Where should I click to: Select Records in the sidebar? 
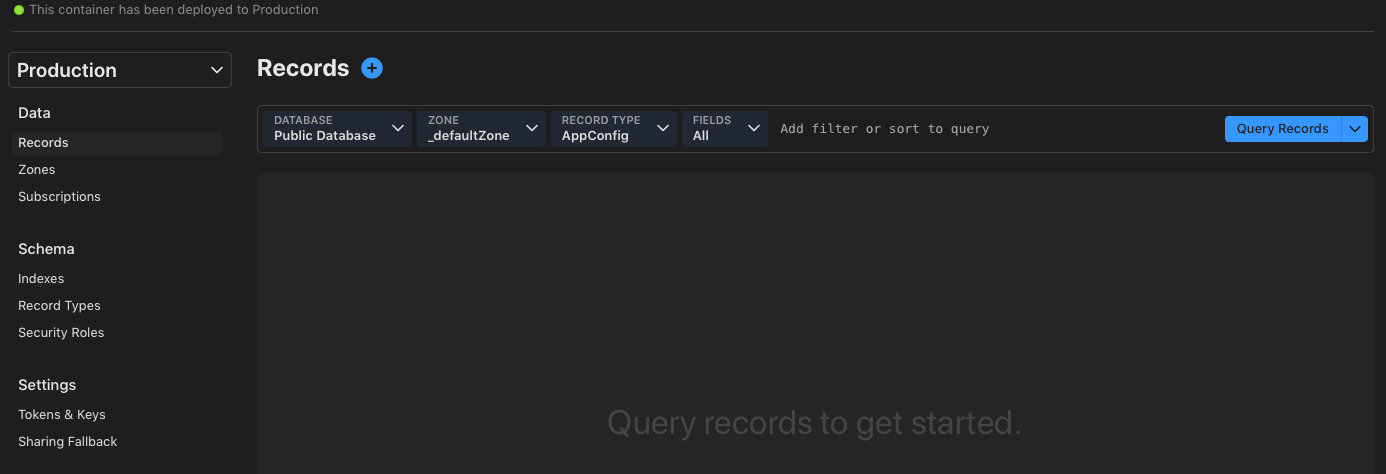pos(116,143)
